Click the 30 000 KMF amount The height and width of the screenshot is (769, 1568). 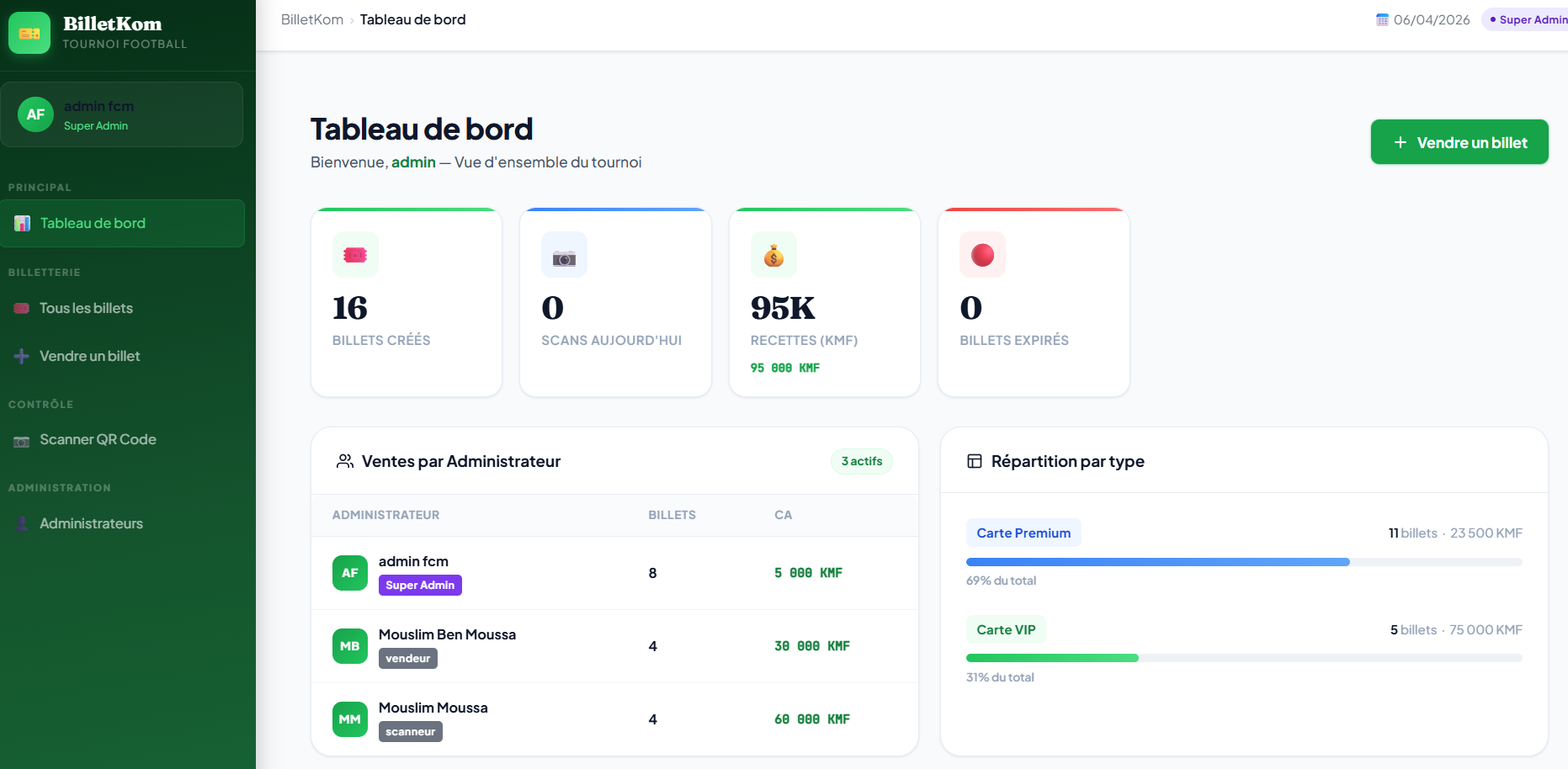(812, 646)
